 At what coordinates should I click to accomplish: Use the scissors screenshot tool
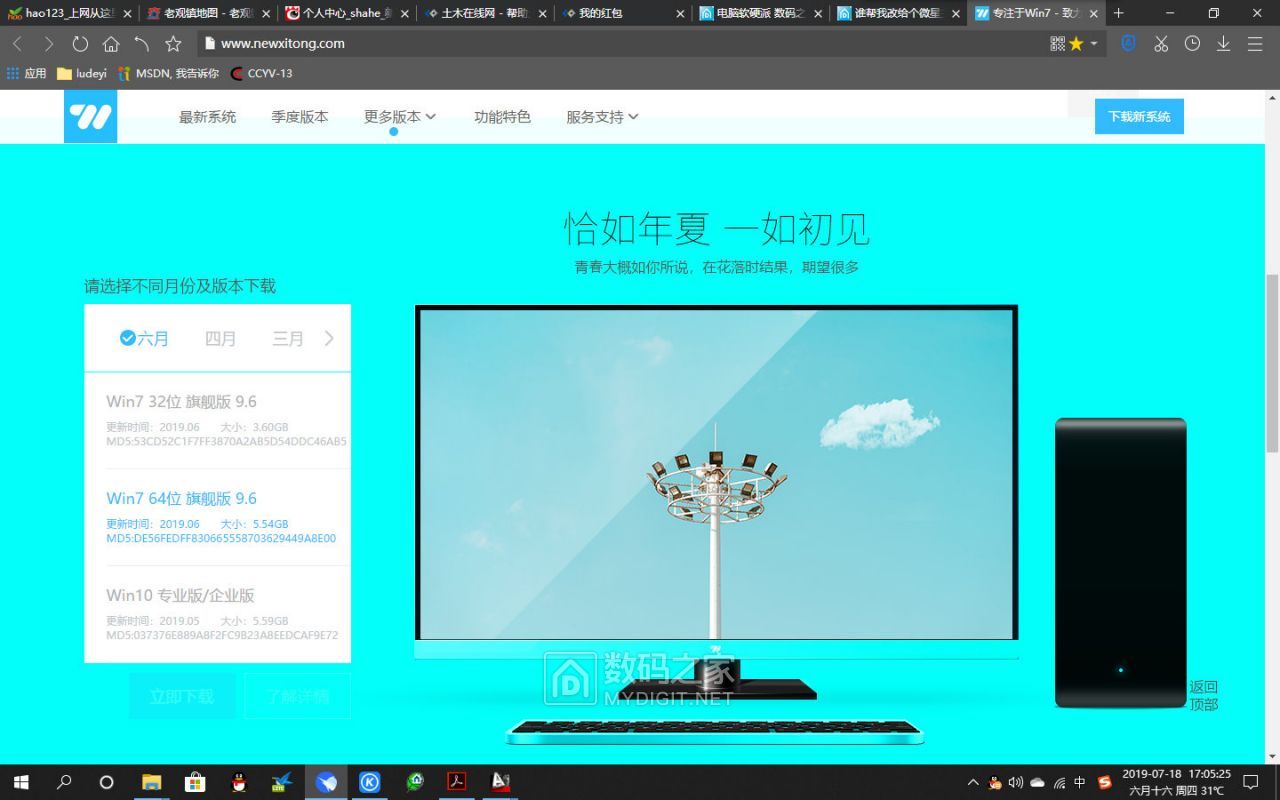1160,43
